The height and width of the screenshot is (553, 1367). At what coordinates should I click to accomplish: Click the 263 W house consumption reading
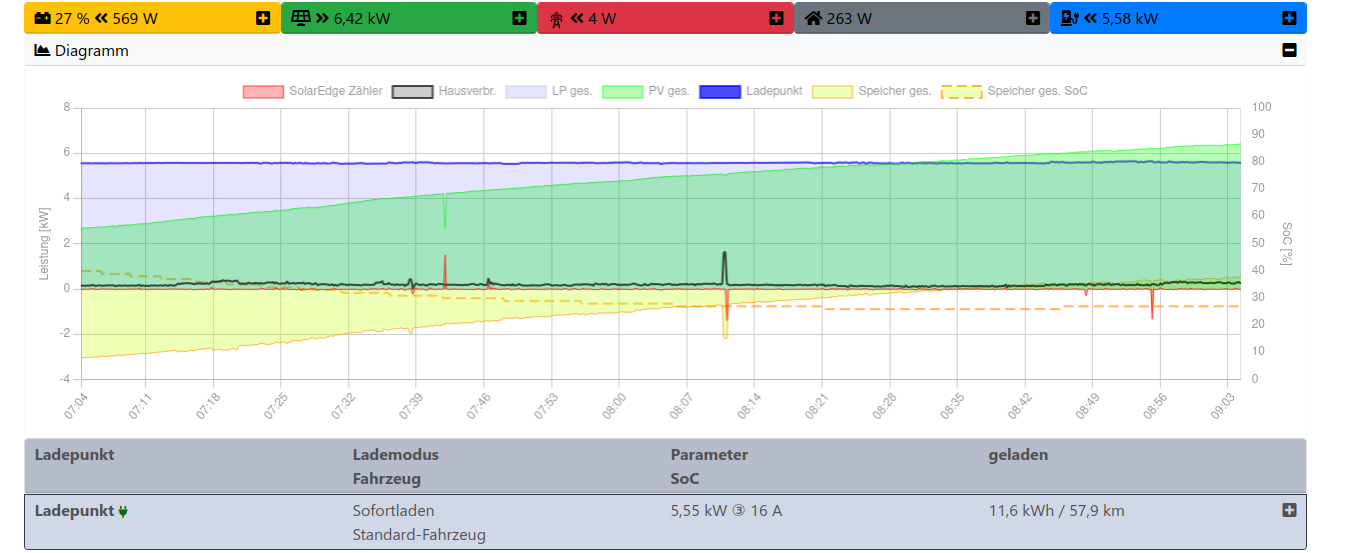(849, 18)
